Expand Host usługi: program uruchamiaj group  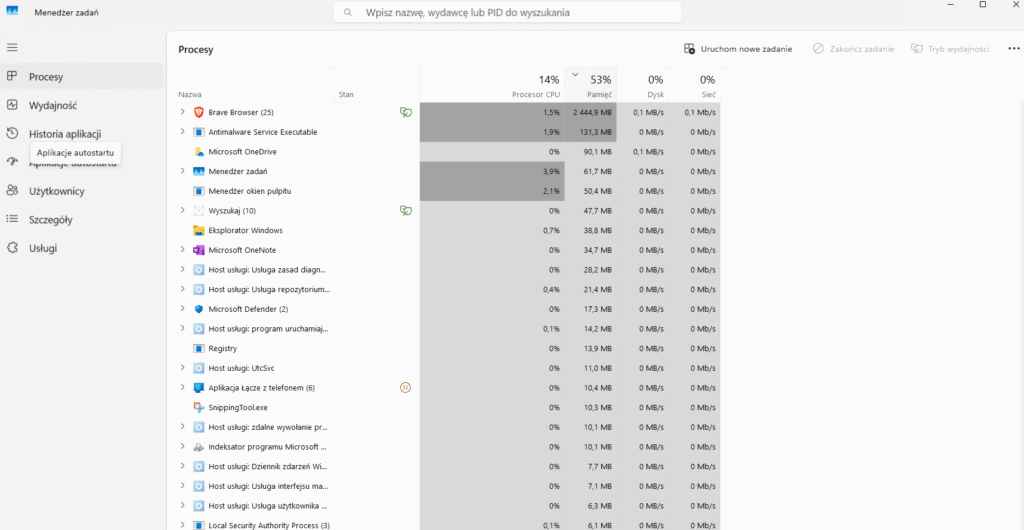coord(182,328)
